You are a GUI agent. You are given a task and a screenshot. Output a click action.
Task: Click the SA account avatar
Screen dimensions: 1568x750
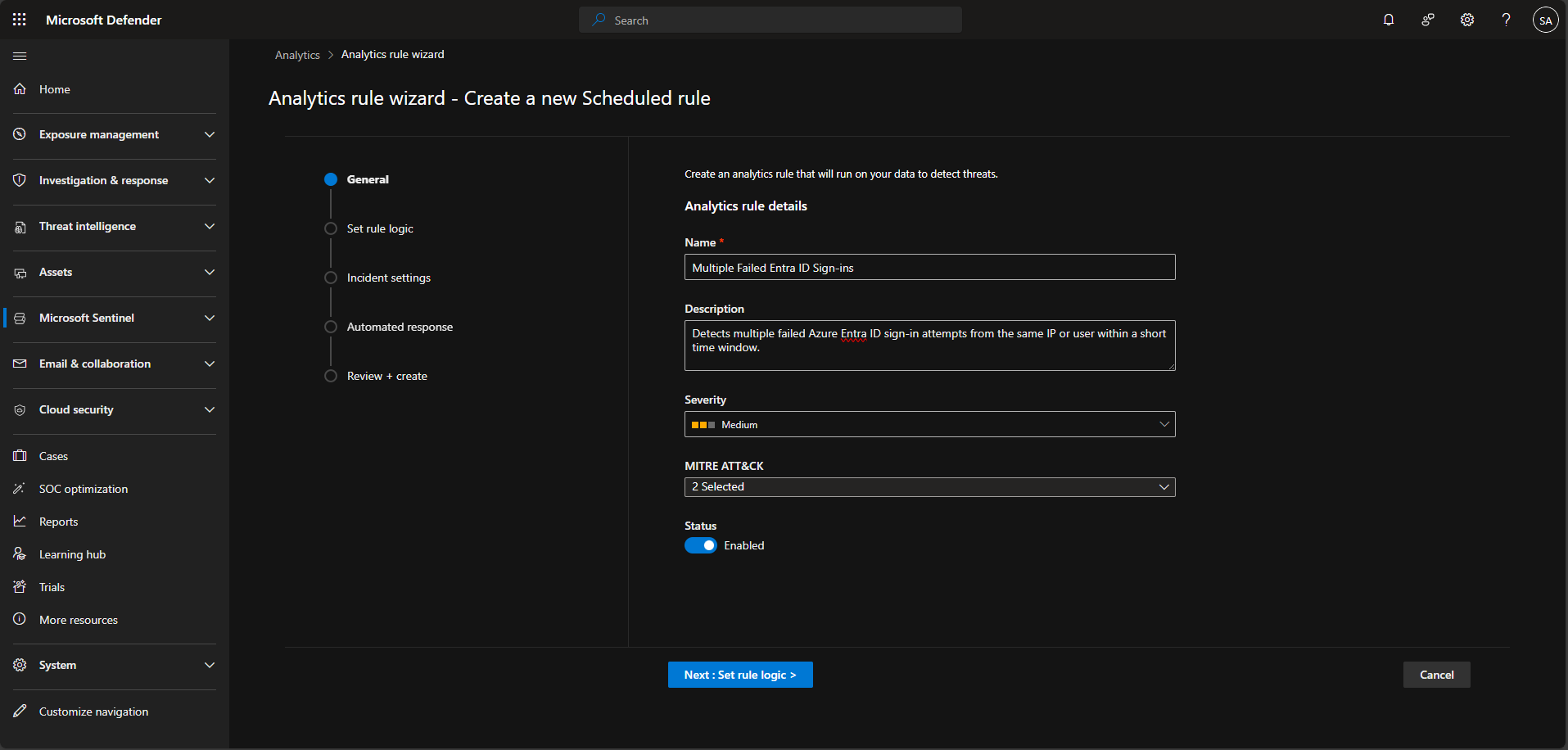point(1545,20)
